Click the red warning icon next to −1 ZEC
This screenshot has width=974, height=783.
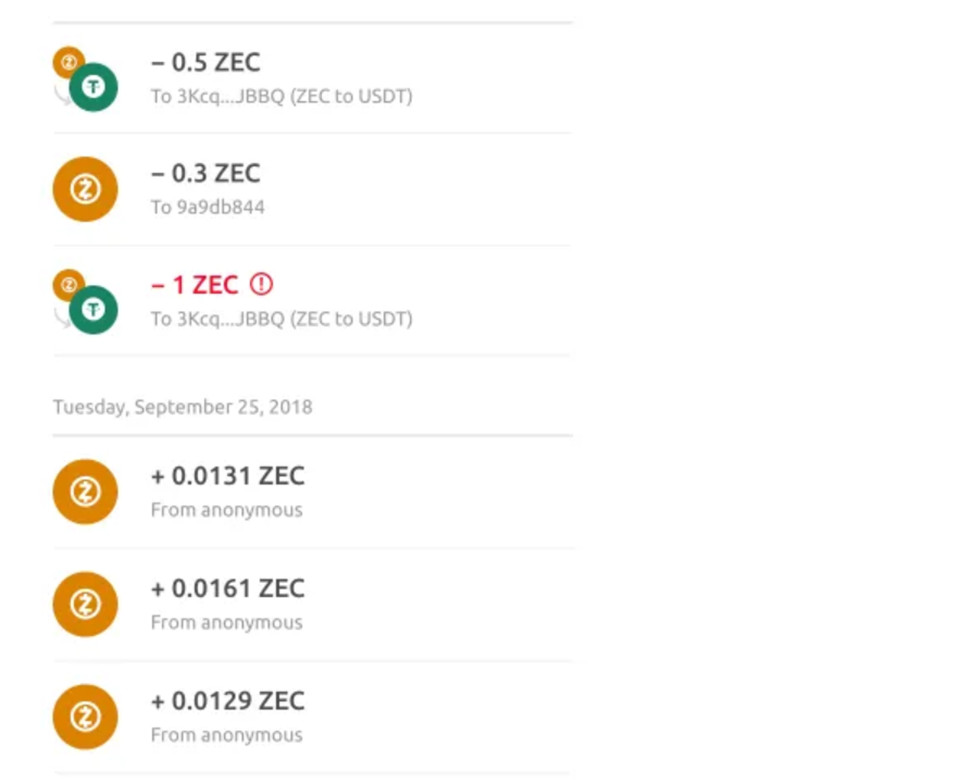click(x=261, y=285)
